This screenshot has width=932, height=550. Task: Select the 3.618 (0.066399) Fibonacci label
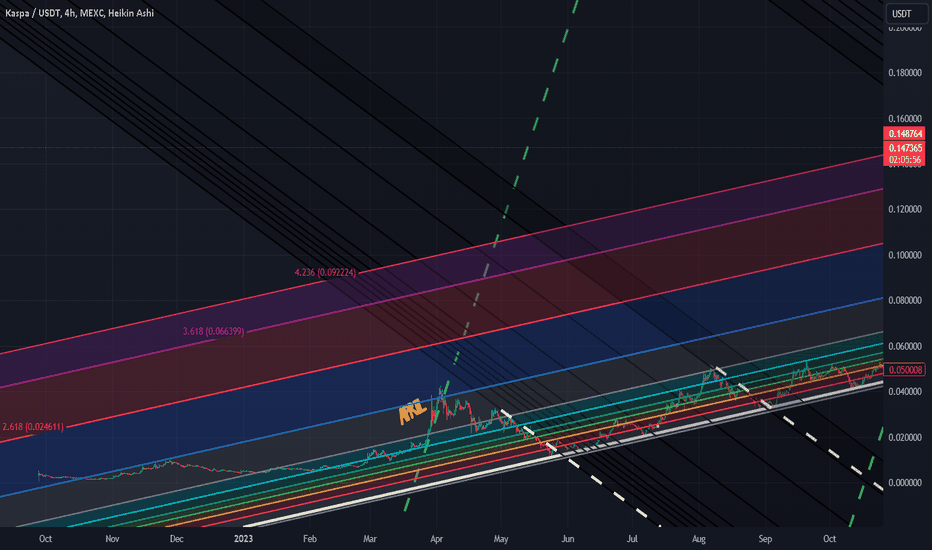point(213,331)
